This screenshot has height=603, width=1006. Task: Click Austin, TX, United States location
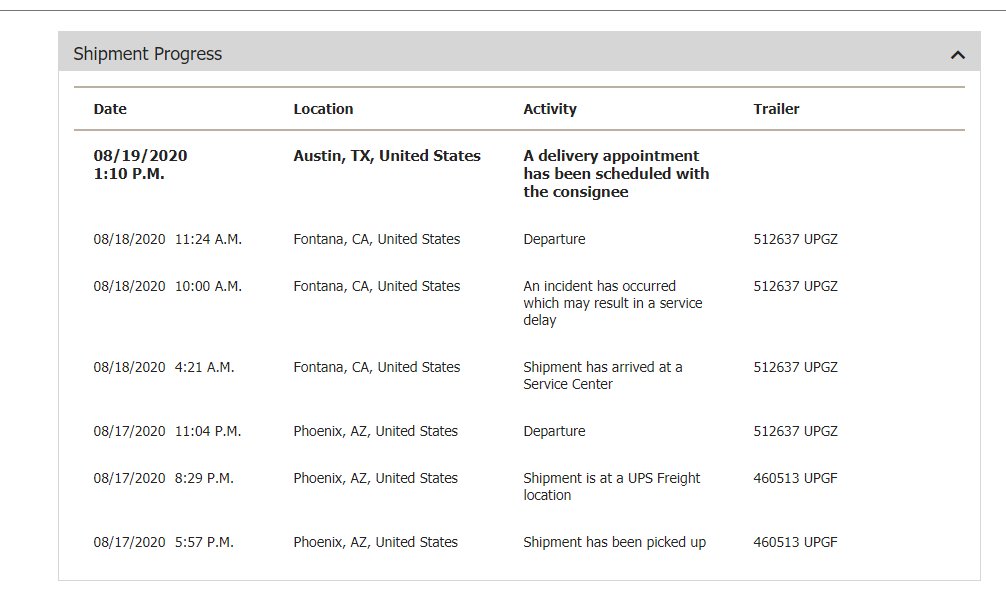[387, 156]
